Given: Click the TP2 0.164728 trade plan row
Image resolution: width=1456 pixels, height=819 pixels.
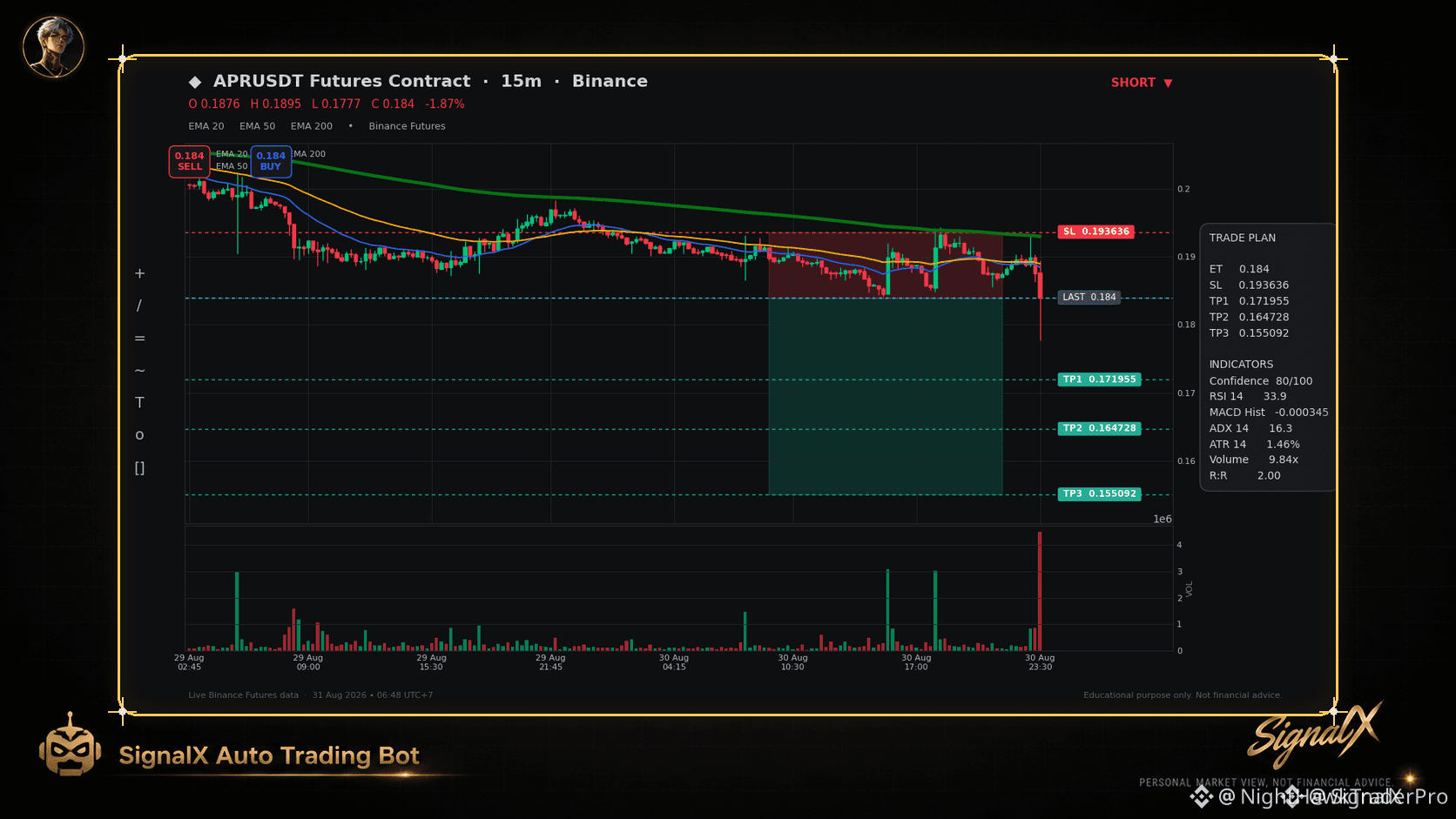Looking at the screenshot, I should point(1249,317).
